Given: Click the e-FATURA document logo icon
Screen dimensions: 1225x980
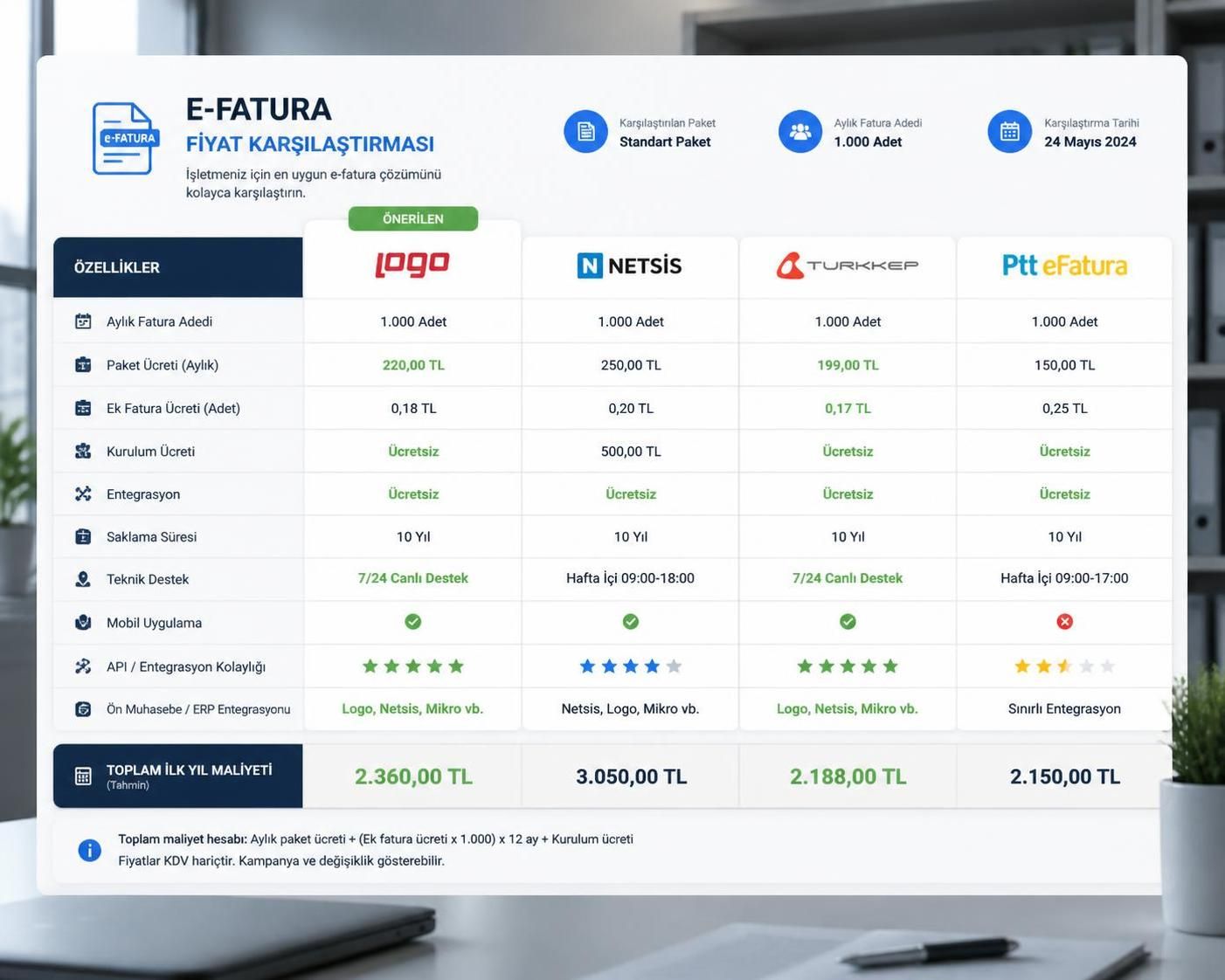Looking at the screenshot, I should pos(127,138).
